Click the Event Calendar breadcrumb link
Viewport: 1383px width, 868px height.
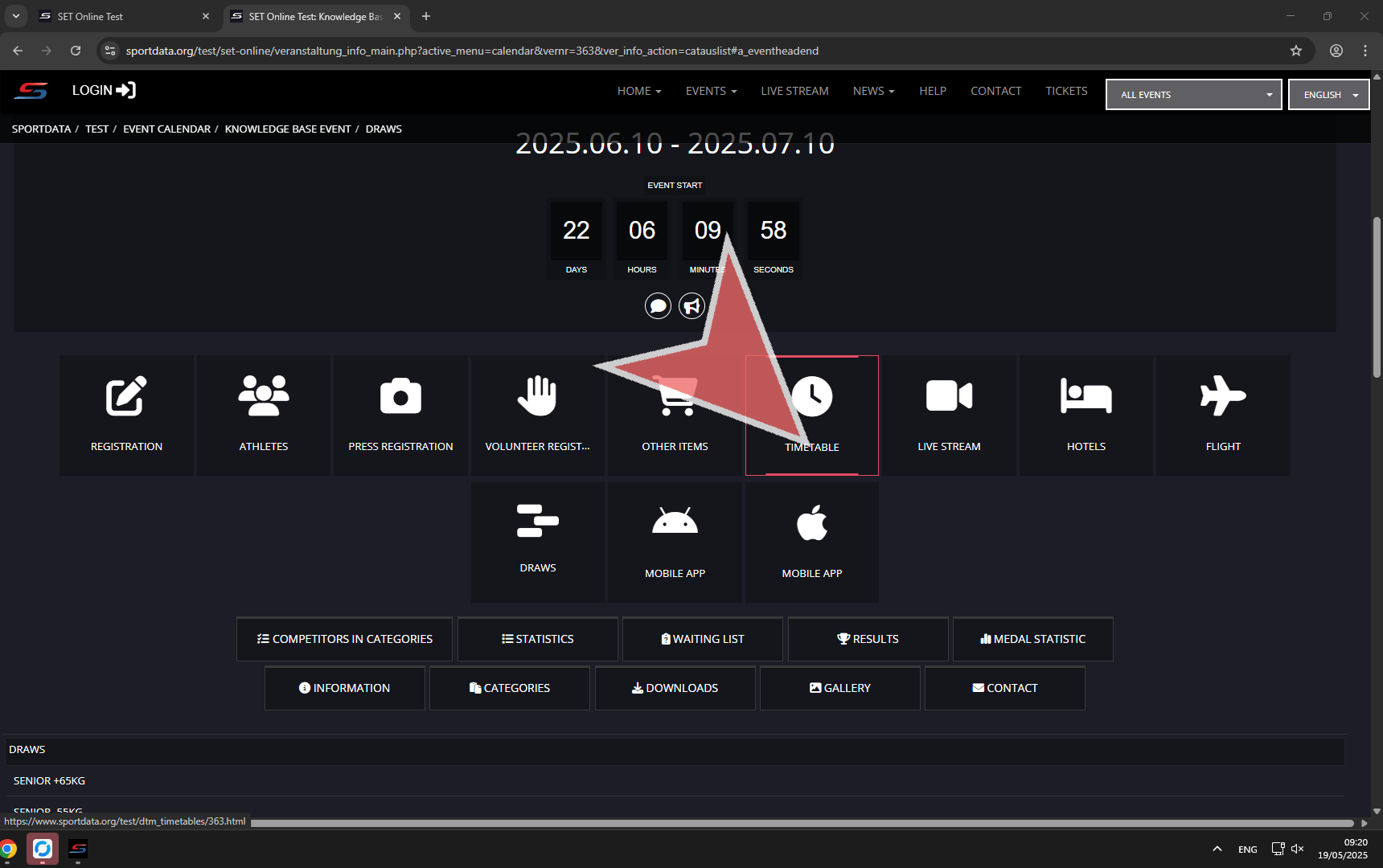(166, 129)
